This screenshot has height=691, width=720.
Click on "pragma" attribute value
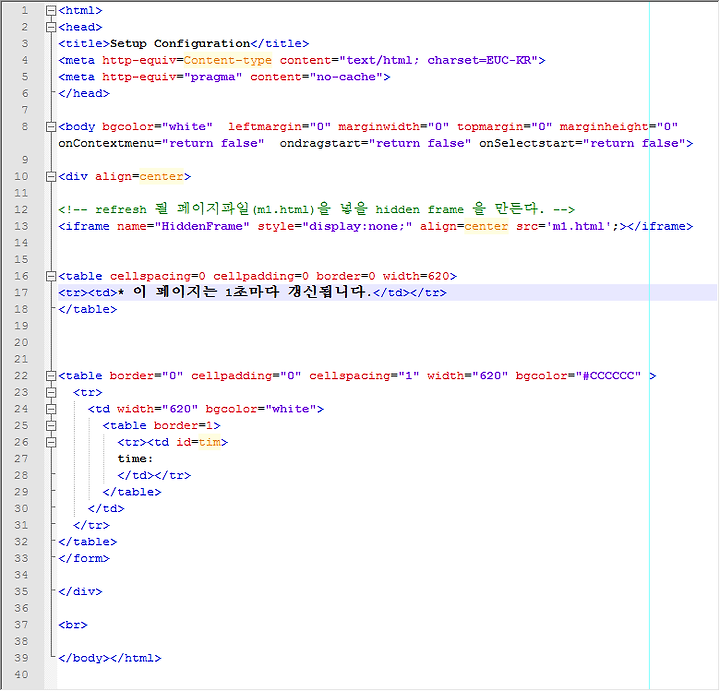click(213, 77)
